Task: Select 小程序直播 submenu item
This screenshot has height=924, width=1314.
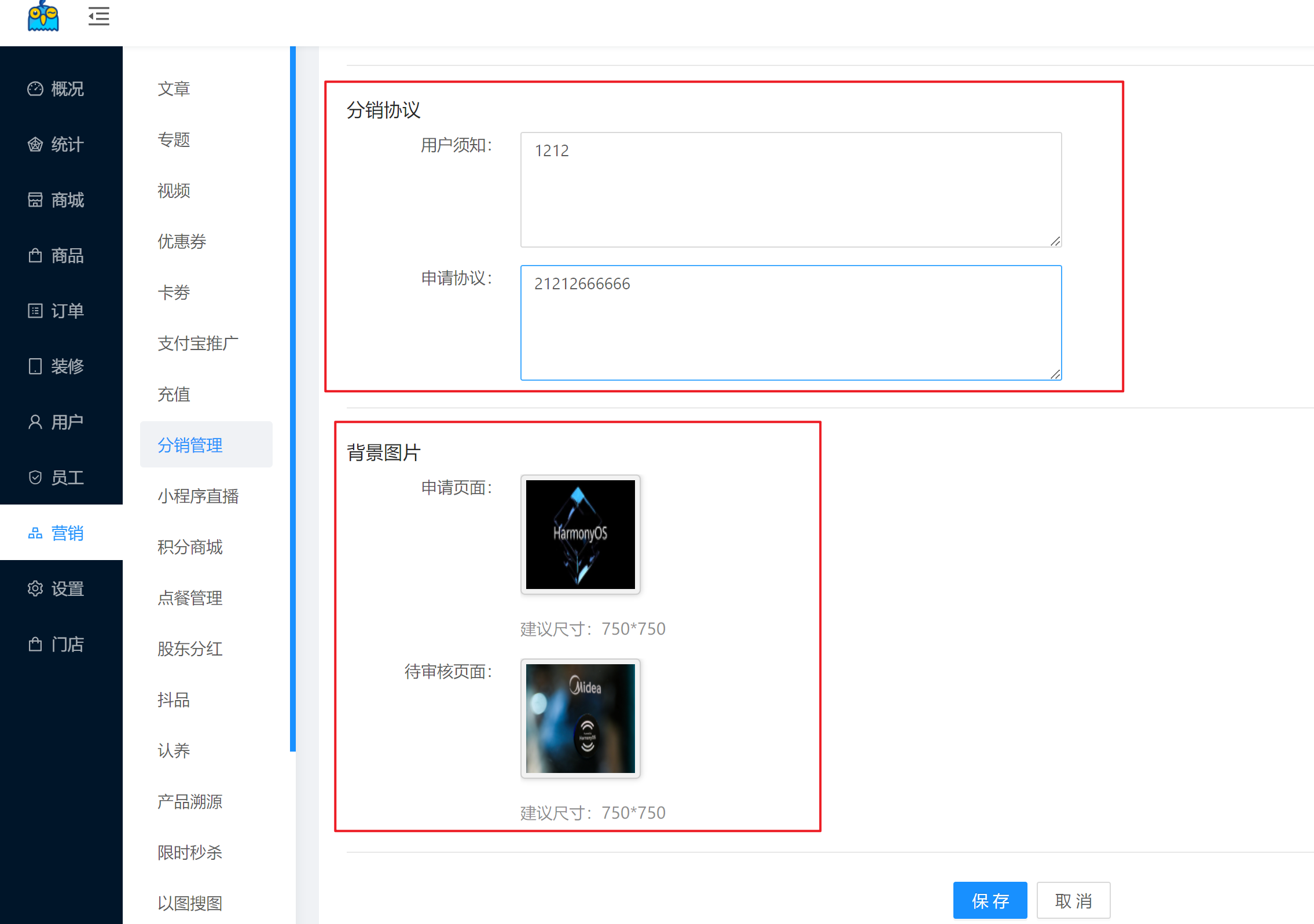Action: [x=198, y=496]
